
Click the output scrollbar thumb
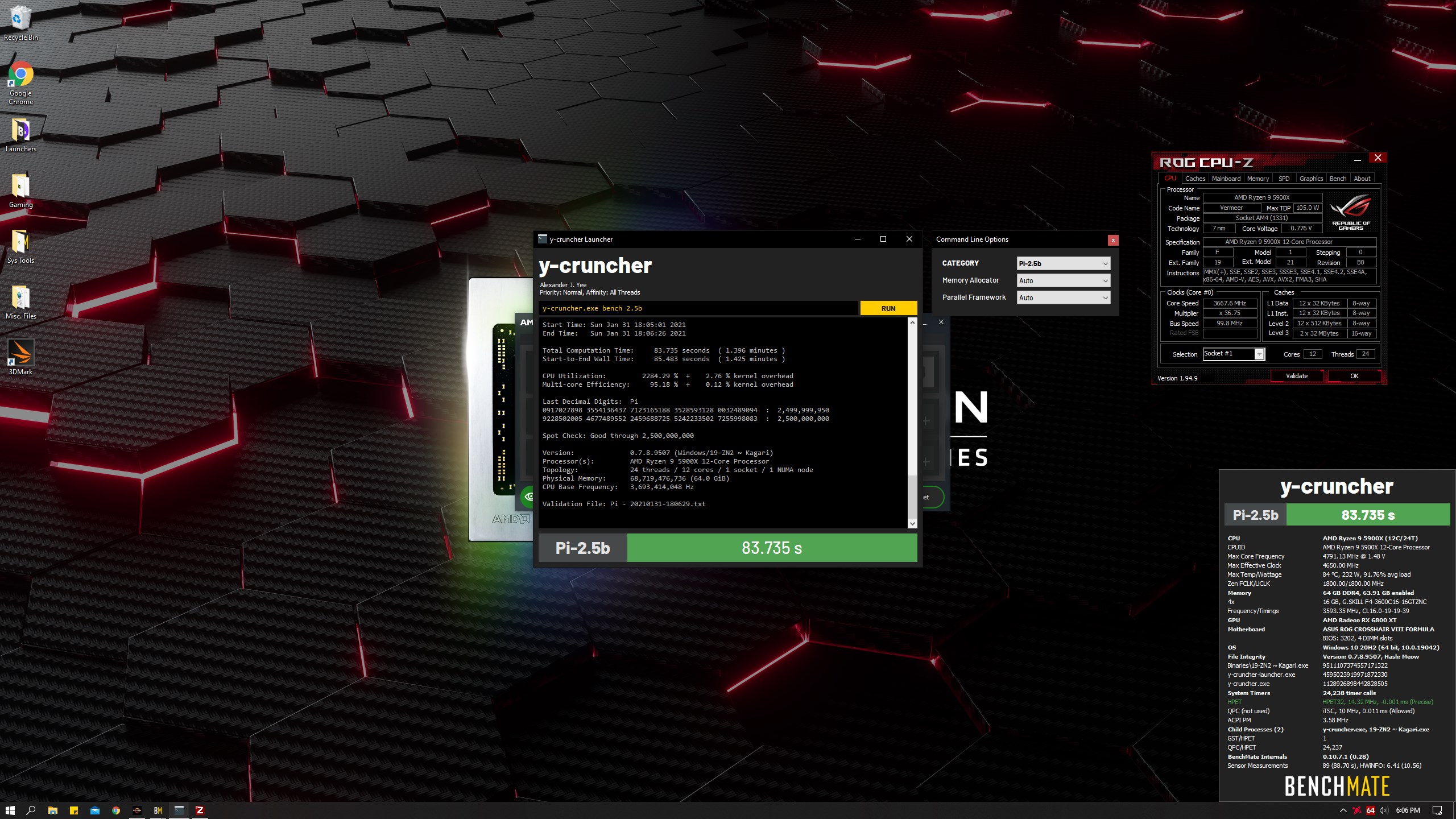912,496
